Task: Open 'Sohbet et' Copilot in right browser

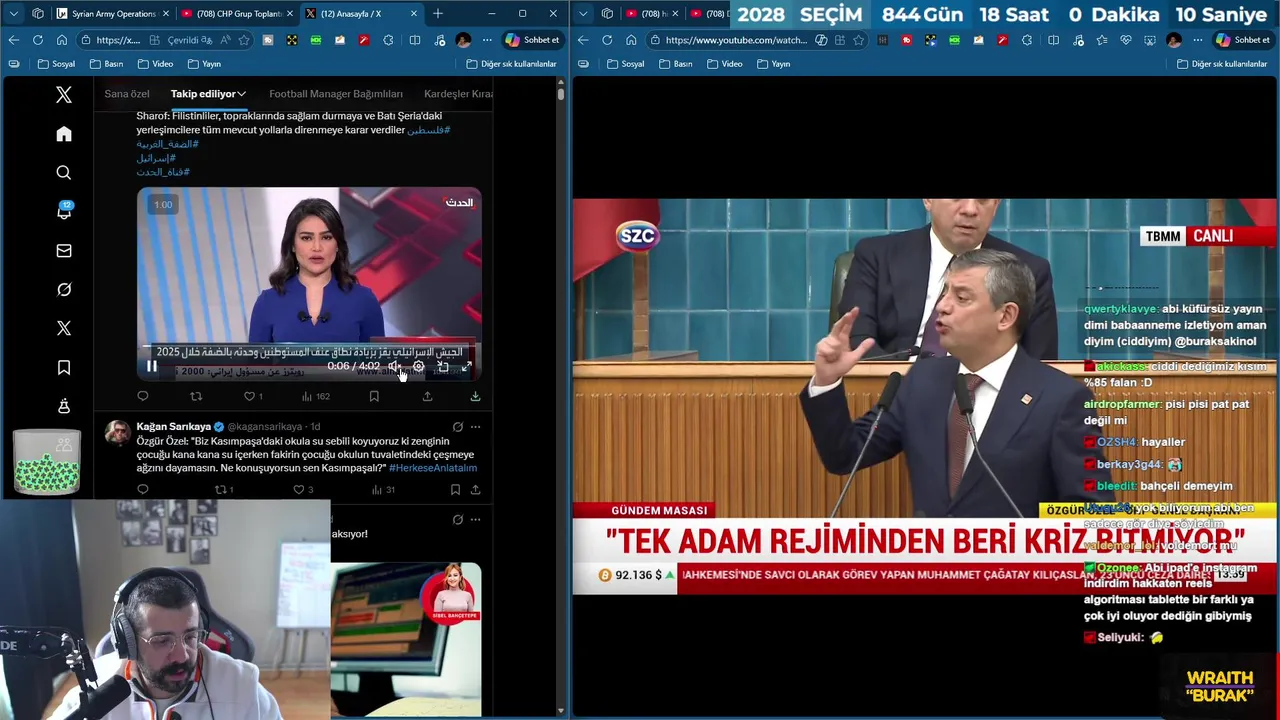Action: pyautogui.click(x=1243, y=40)
